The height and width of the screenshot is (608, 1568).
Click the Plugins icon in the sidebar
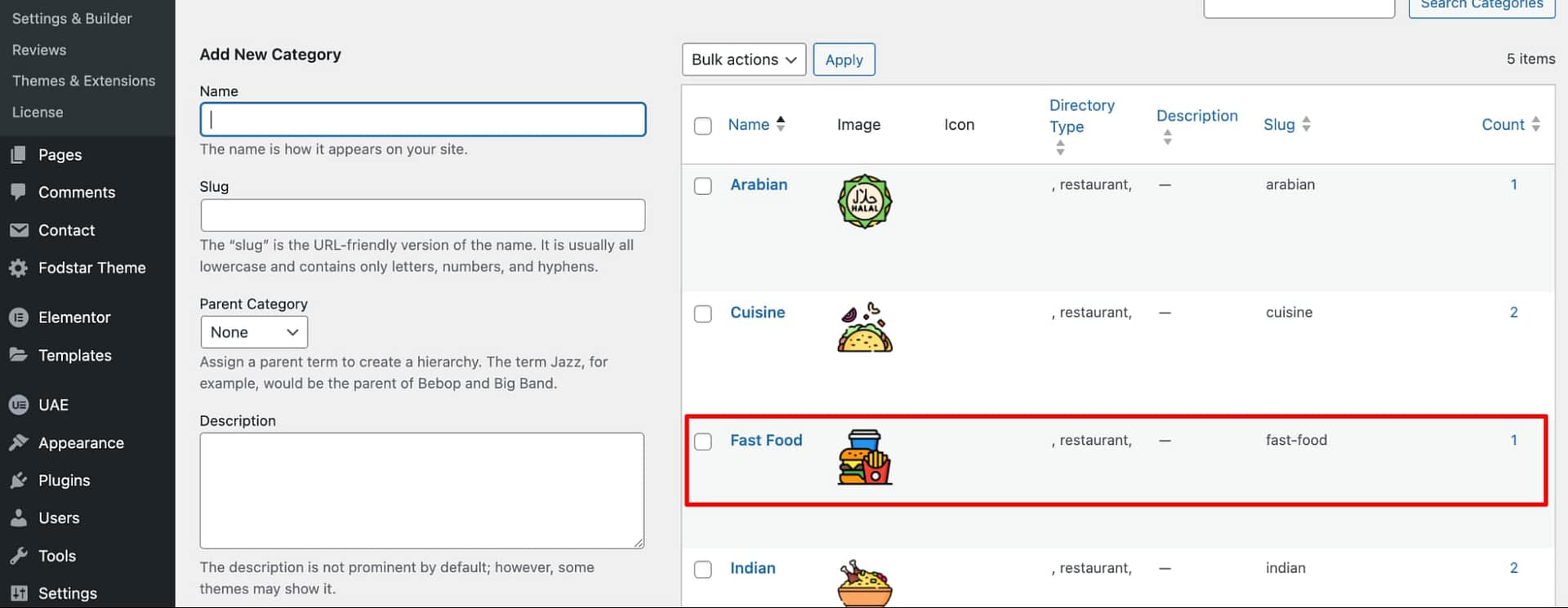(x=19, y=480)
